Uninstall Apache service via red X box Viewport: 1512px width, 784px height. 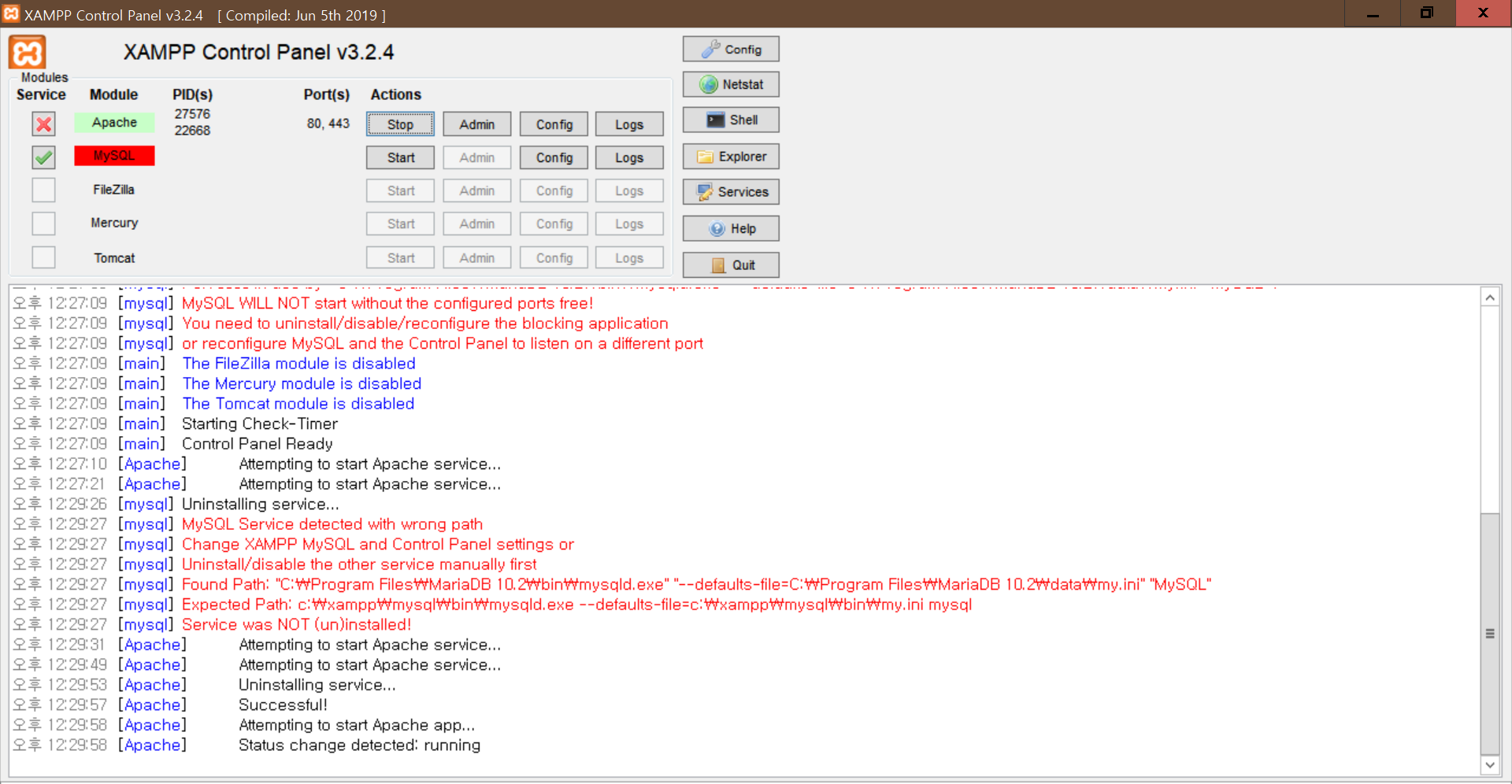click(x=44, y=124)
